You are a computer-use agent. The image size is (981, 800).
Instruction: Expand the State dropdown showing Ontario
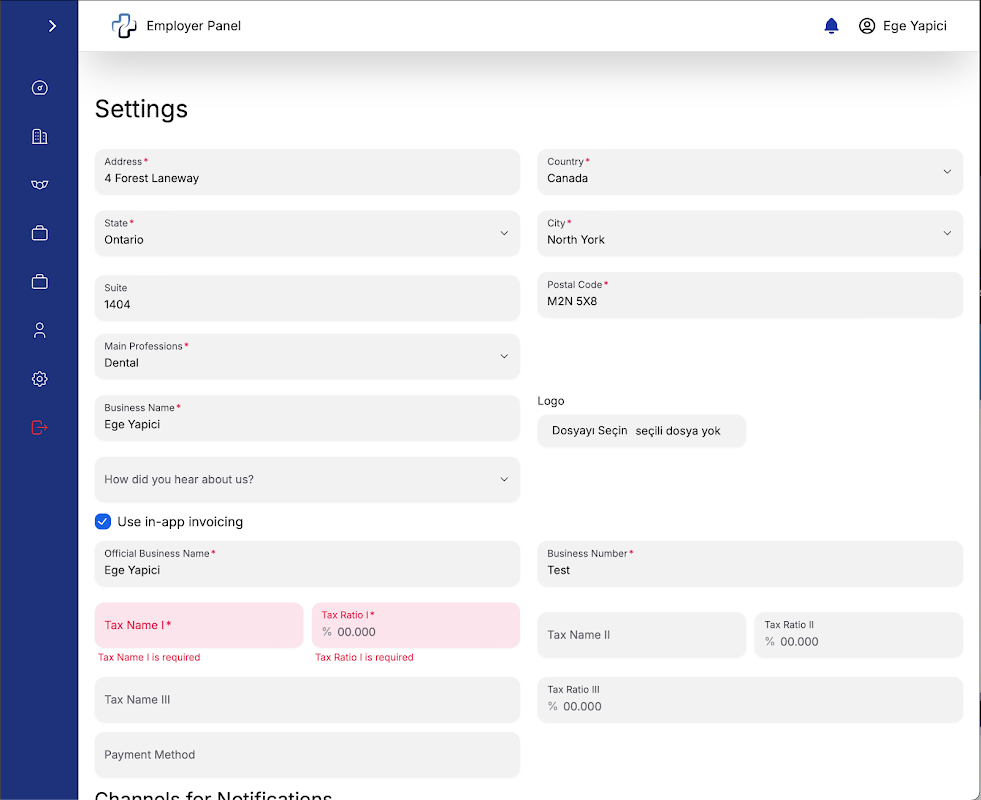coord(307,233)
